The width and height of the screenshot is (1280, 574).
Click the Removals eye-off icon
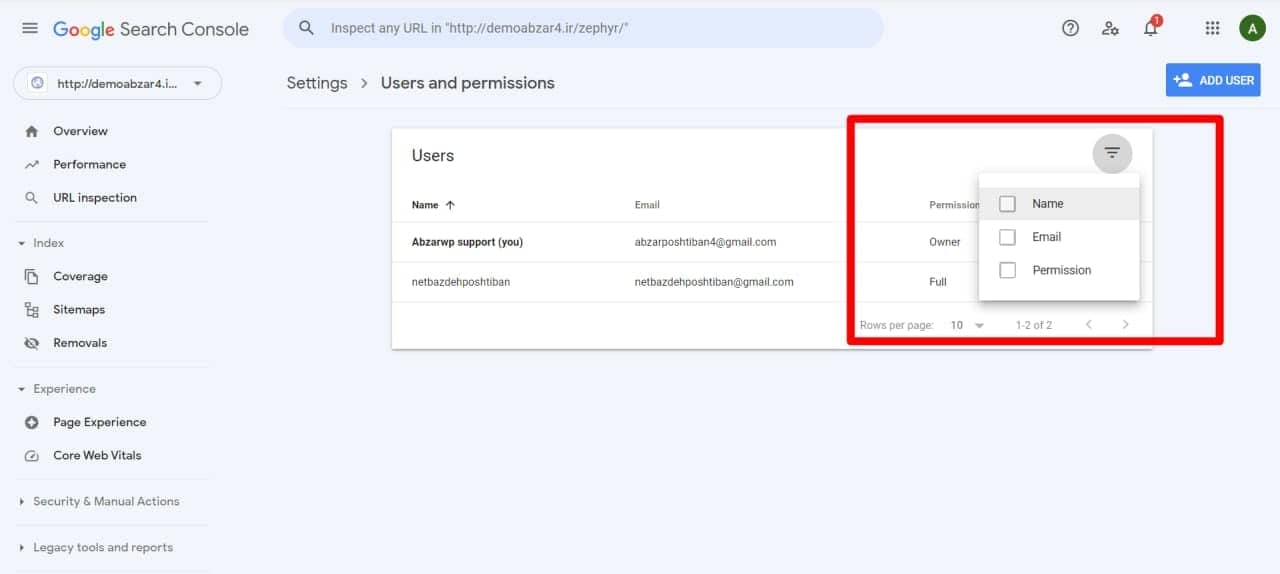pos(32,343)
